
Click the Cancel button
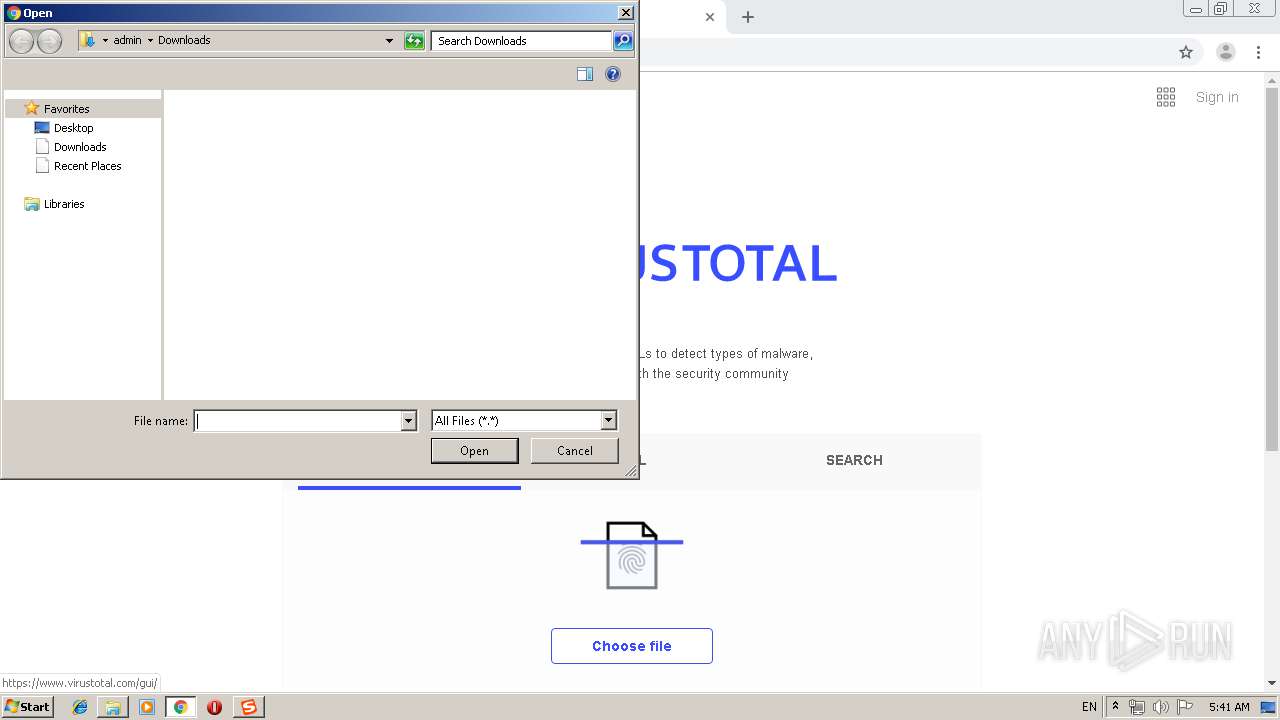(575, 451)
